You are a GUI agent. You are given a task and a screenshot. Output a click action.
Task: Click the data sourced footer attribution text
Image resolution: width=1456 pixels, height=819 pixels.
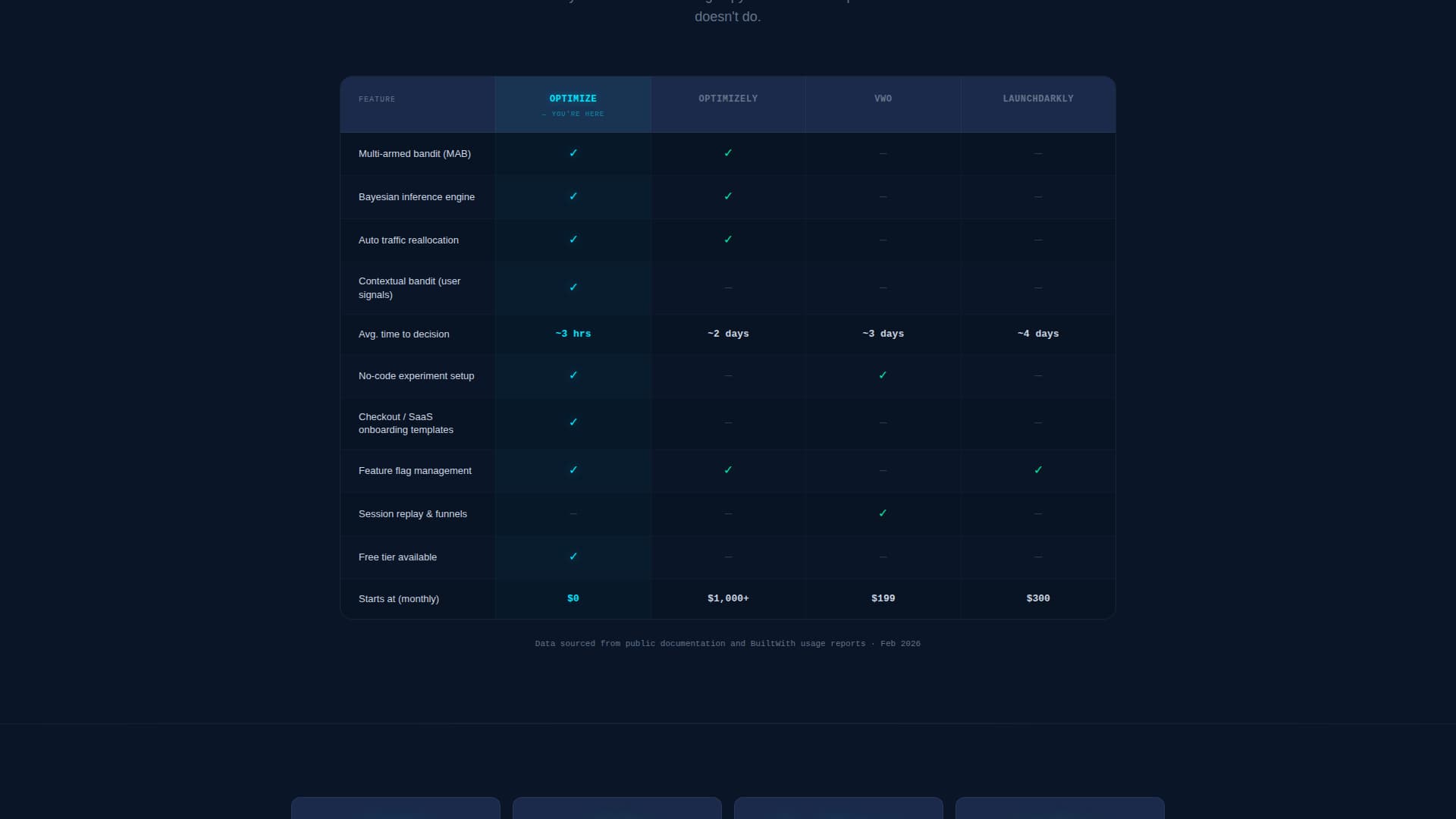(727, 643)
